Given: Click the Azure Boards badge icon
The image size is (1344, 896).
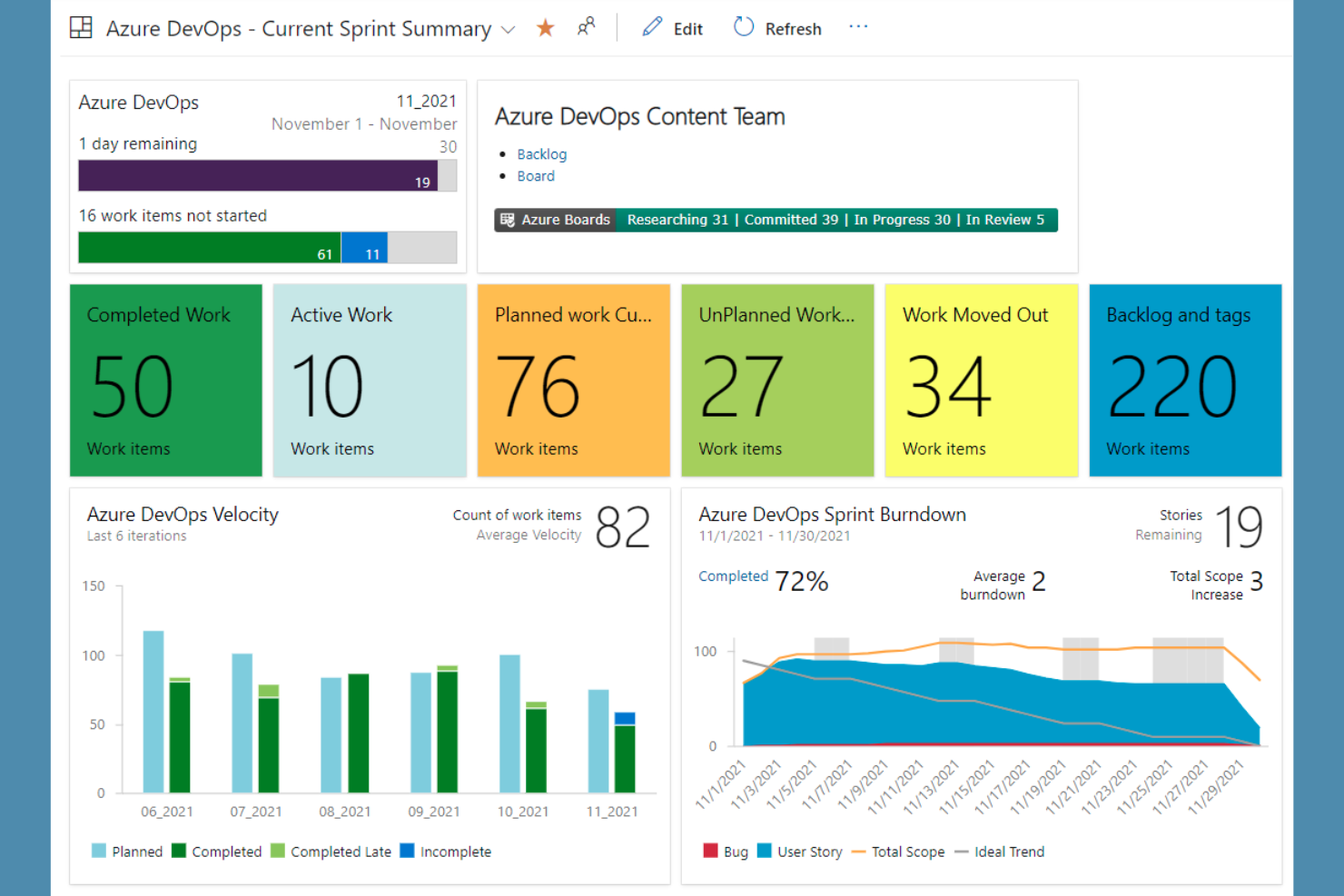Looking at the screenshot, I should (508, 220).
